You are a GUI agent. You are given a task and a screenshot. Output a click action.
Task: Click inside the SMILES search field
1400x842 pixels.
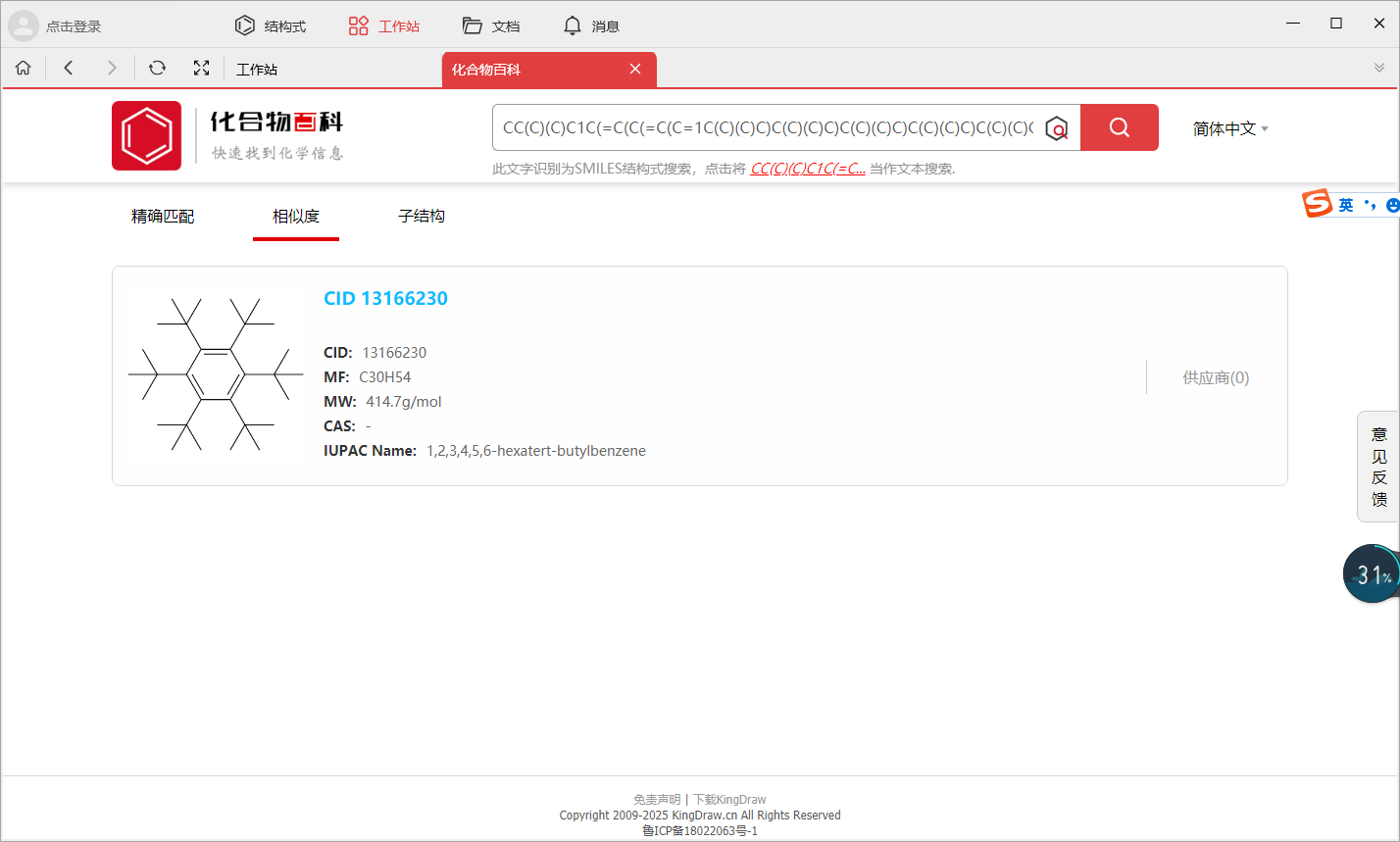(765, 127)
